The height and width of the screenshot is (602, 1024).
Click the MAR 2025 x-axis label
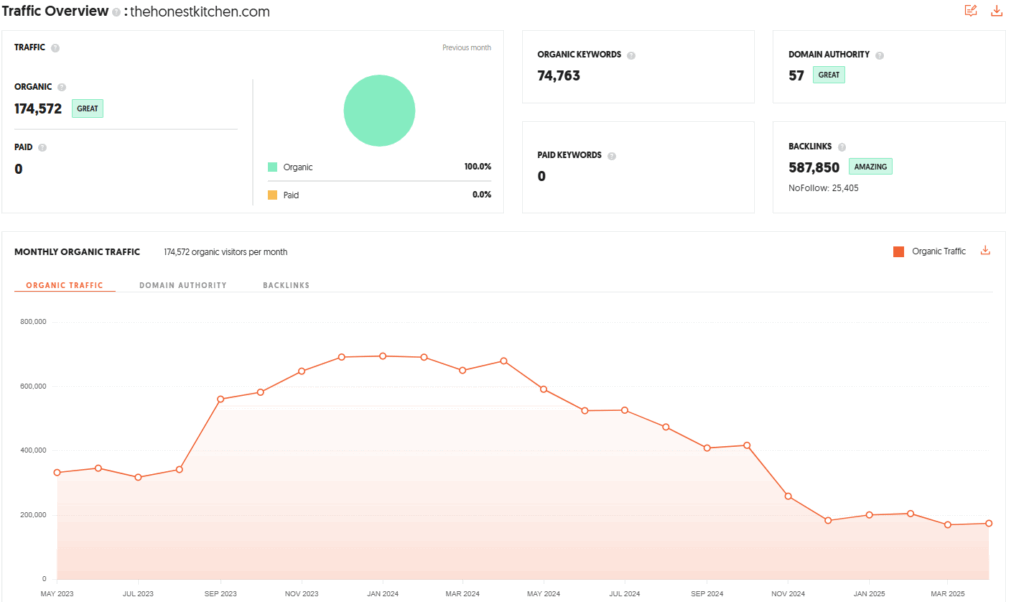click(x=948, y=594)
